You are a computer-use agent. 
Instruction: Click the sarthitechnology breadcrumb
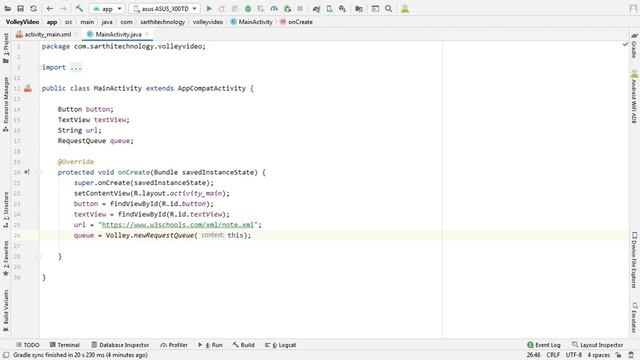162,22
